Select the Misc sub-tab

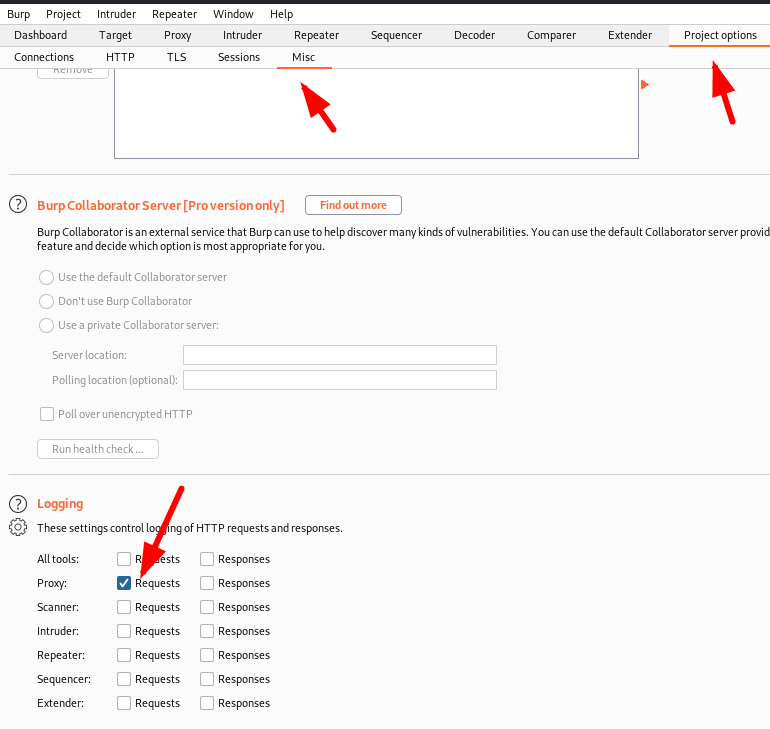coord(304,57)
